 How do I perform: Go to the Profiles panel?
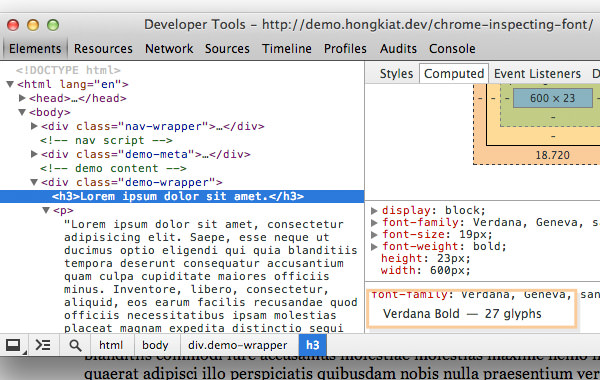click(x=345, y=49)
